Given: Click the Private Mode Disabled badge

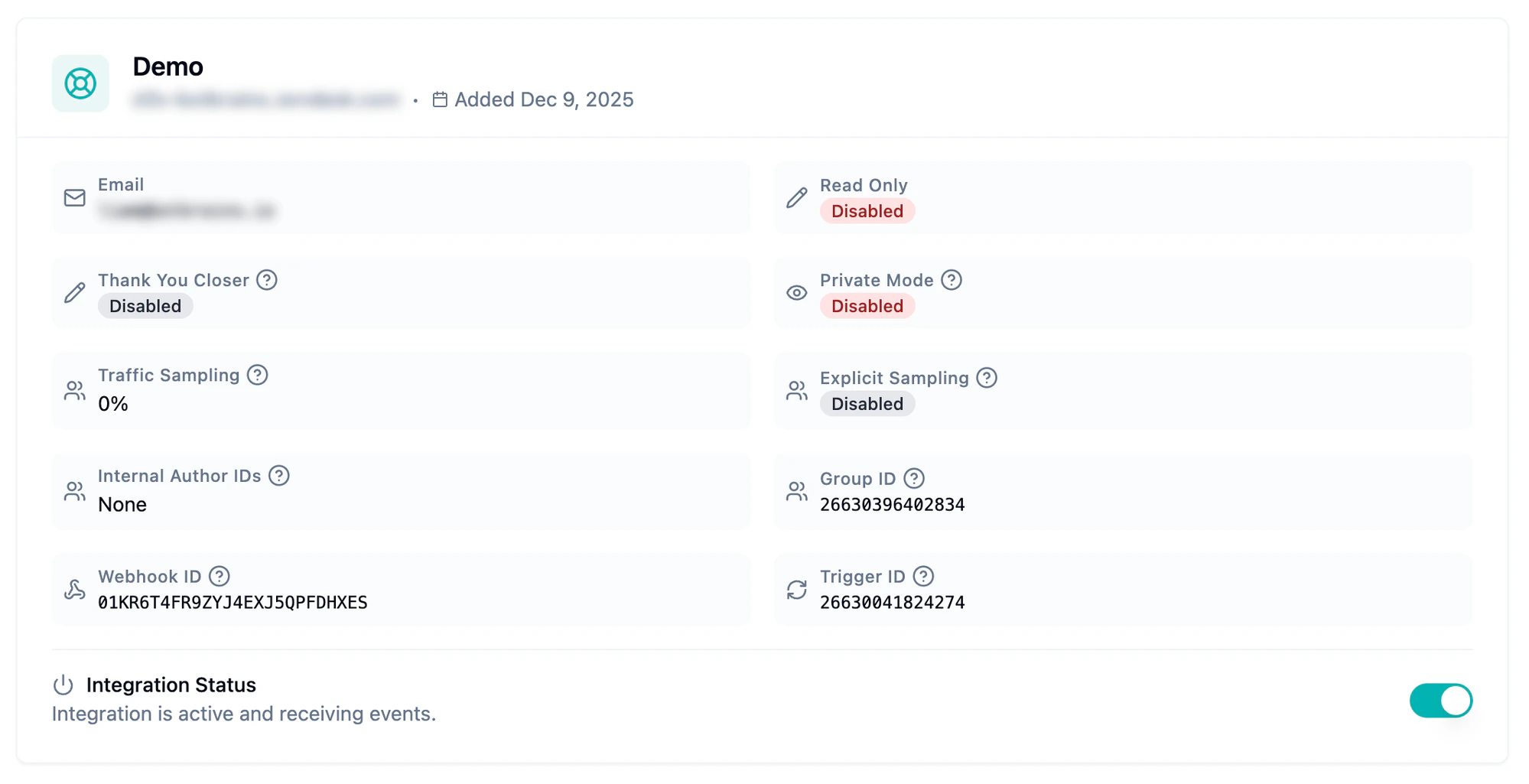Looking at the screenshot, I should (x=867, y=306).
